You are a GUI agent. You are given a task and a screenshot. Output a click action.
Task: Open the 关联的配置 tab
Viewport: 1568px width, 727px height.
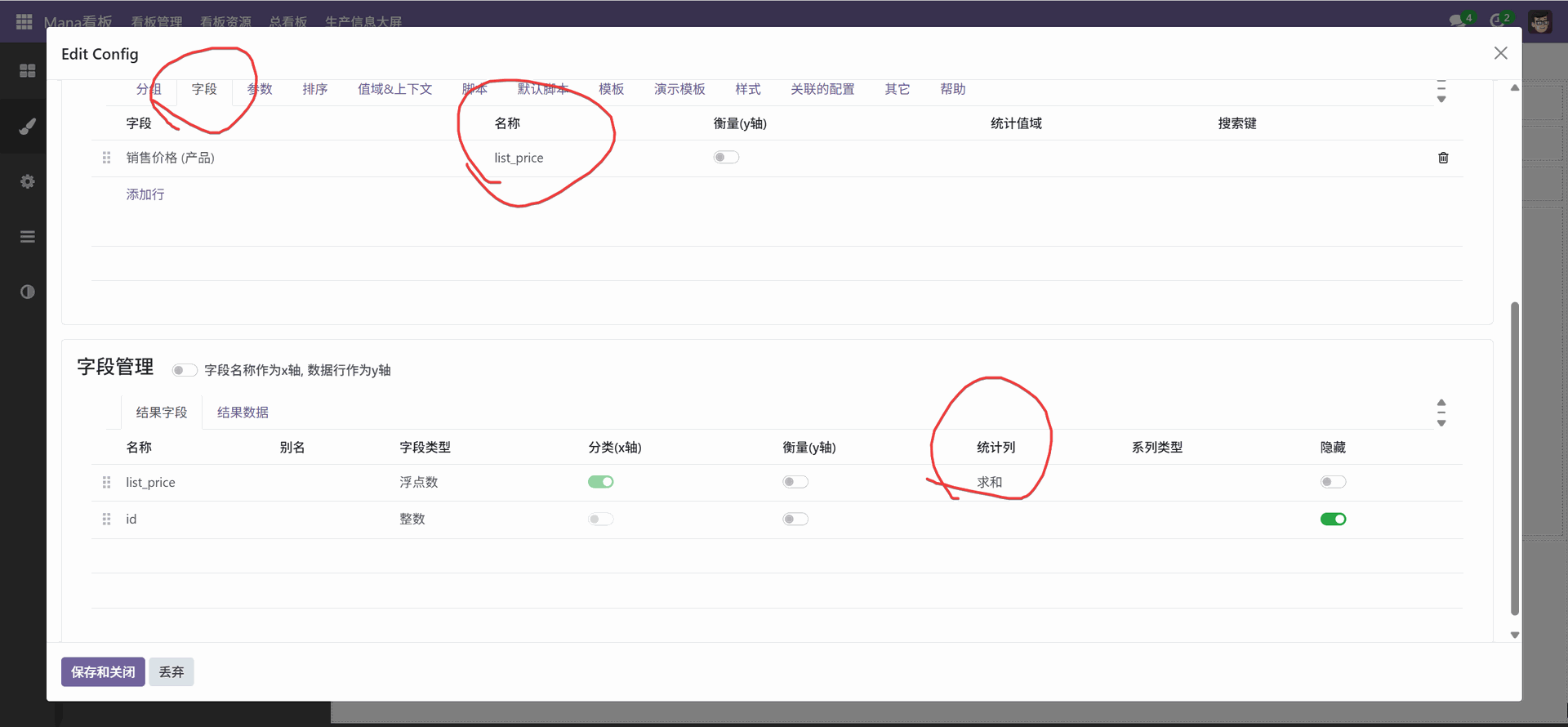(x=822, y=89)
